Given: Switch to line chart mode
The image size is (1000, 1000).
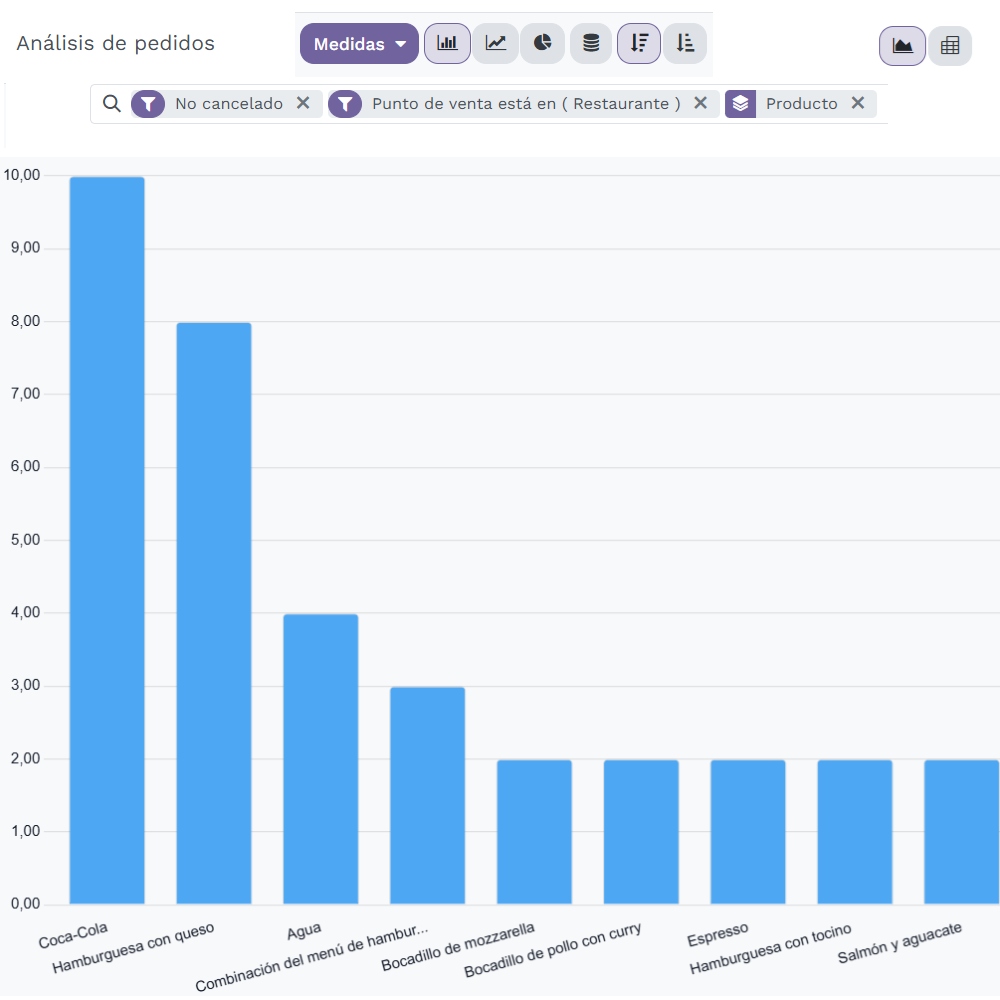Looking at the screenshot, I should coord(495,44).
